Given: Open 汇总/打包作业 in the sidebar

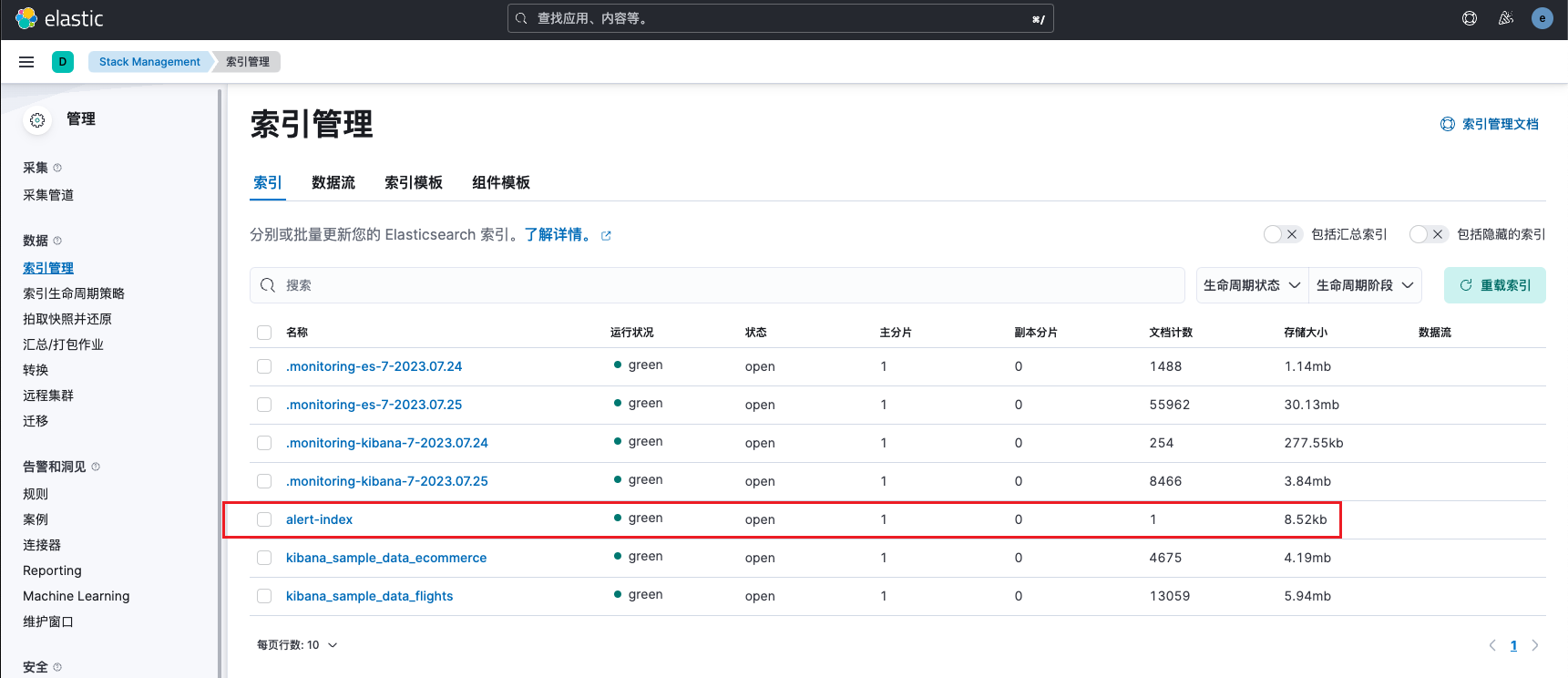Looking at the screenshot, I should point(63,344).
